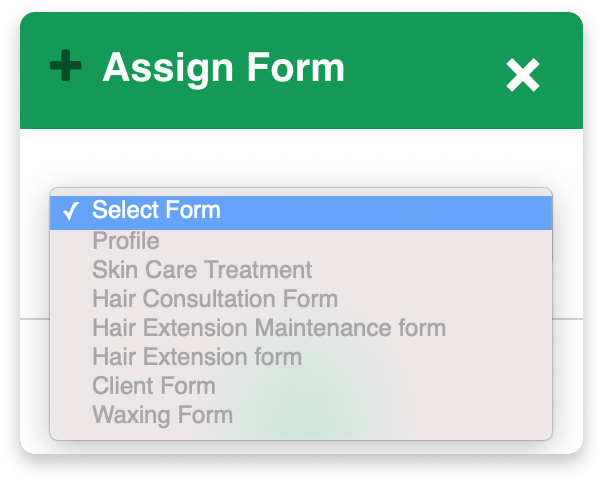The width and height of the screenshot is (603, 482).
Task: Dismiss the modal using the white X
Action: tap(522, 74)
